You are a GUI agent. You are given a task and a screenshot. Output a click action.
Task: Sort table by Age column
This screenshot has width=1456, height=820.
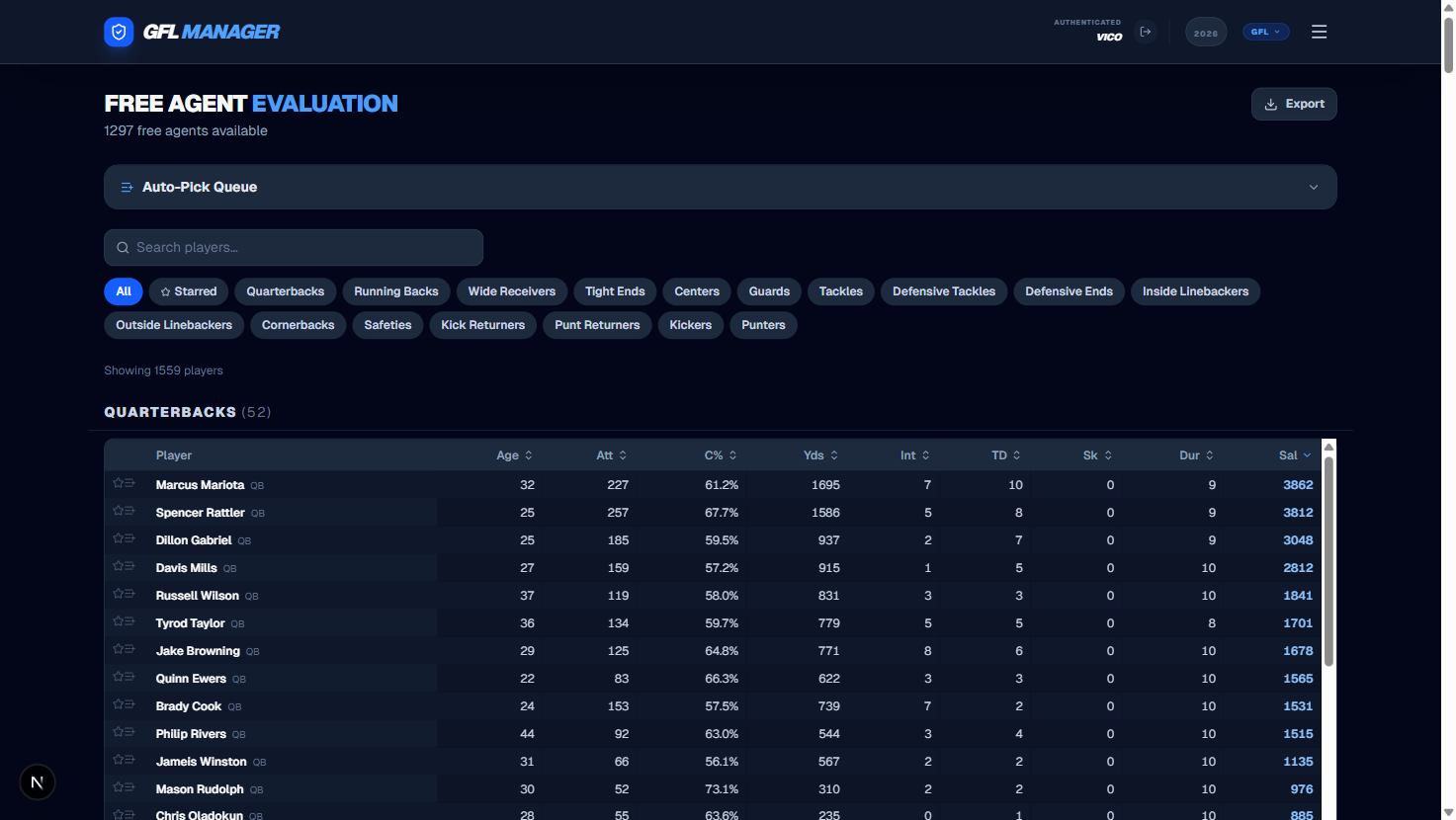point(514,455)
